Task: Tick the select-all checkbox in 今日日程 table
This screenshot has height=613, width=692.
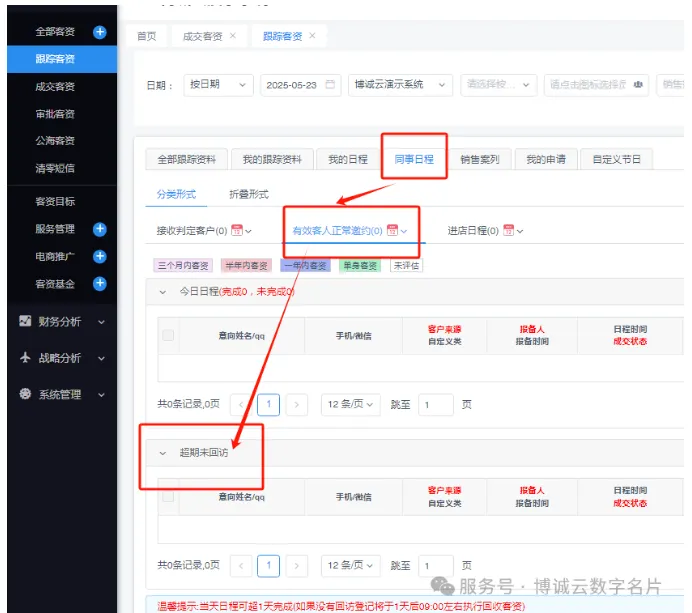Action: tap(168, 335)
